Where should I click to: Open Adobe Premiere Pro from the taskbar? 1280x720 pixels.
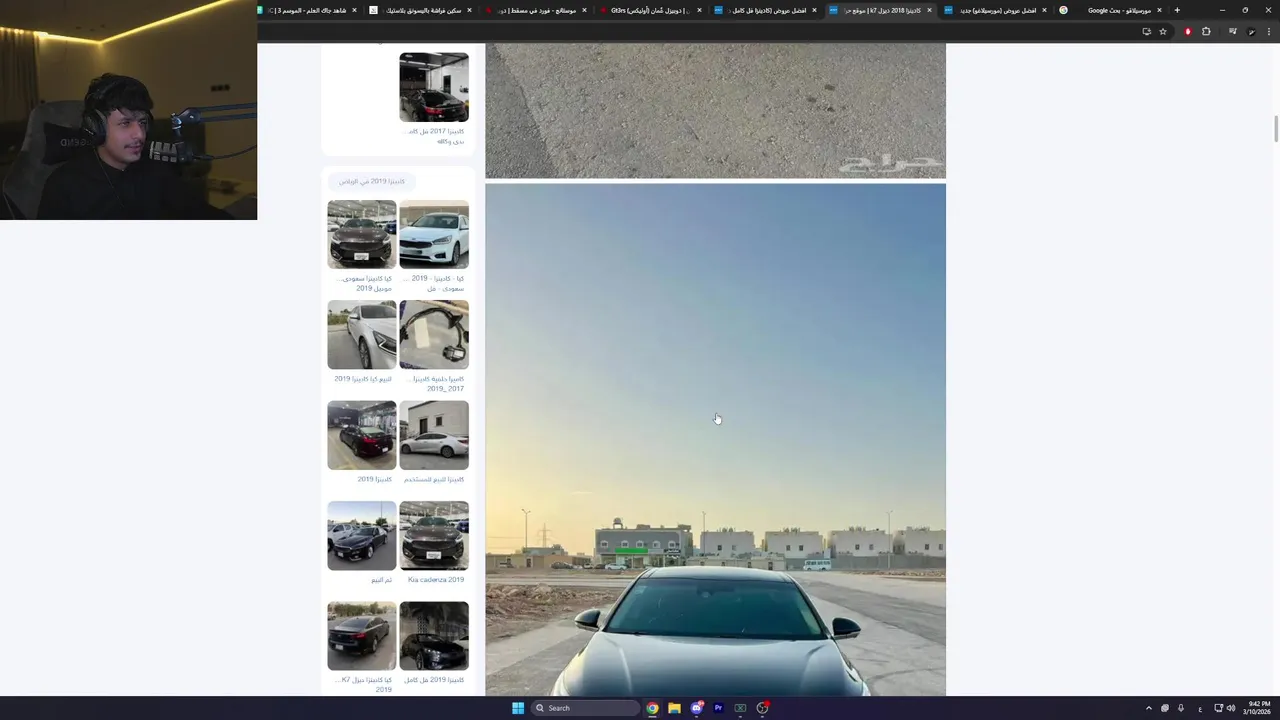pos(718,708)
